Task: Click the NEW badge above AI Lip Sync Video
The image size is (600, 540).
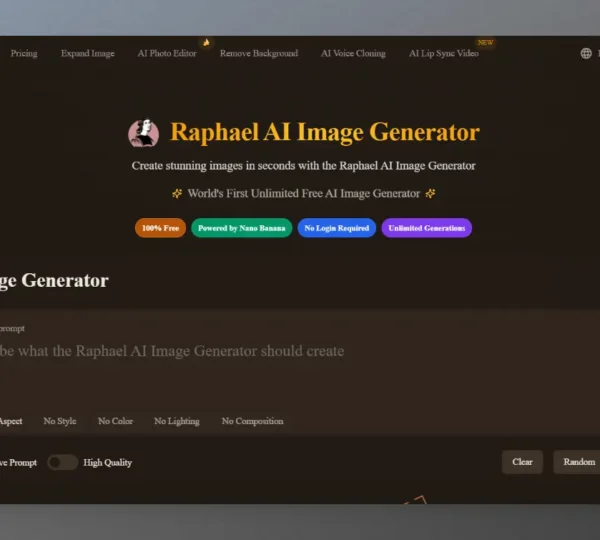Action: 485,42
